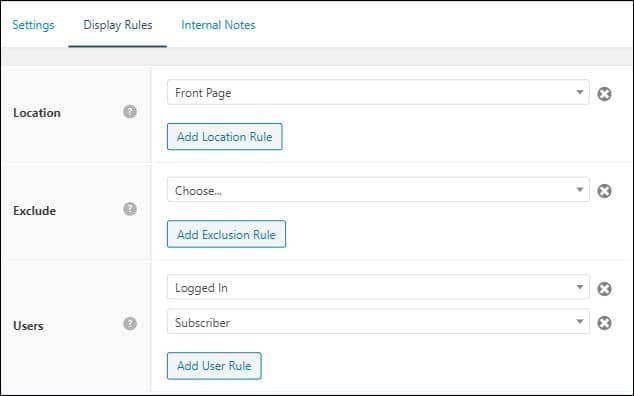
Task: Click the Users row label
Action: point(28,326)
